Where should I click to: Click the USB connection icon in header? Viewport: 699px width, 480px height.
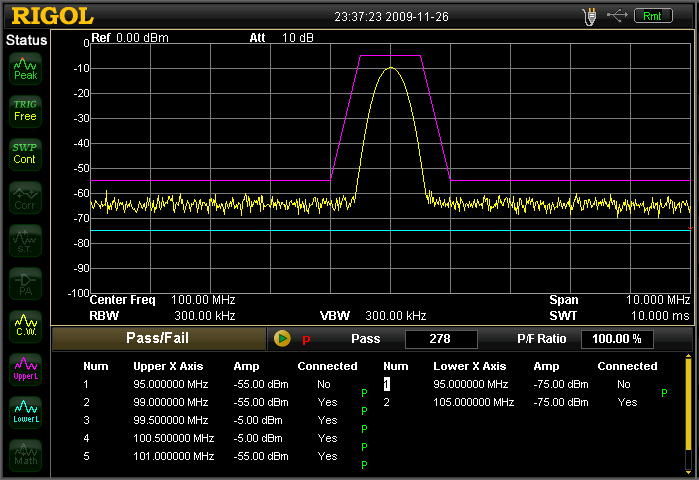[617, 16]
